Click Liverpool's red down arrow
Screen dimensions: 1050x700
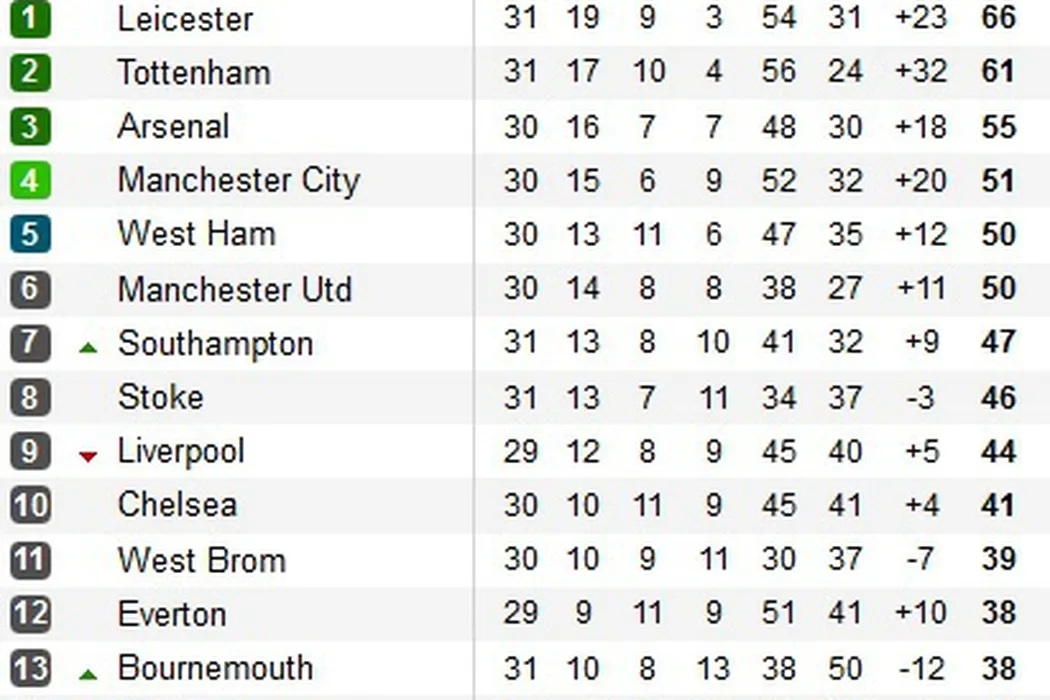click(x=88, y=456)
